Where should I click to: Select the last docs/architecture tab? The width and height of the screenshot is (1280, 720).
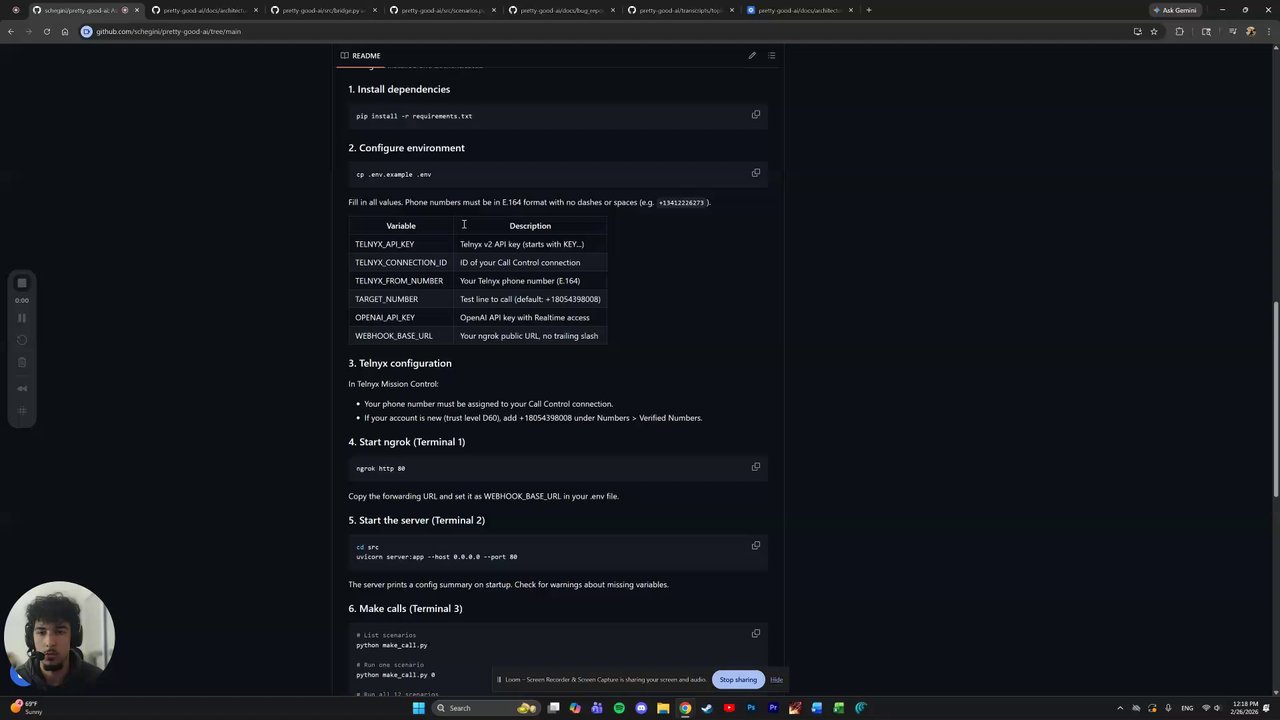(x=798, y=10)
